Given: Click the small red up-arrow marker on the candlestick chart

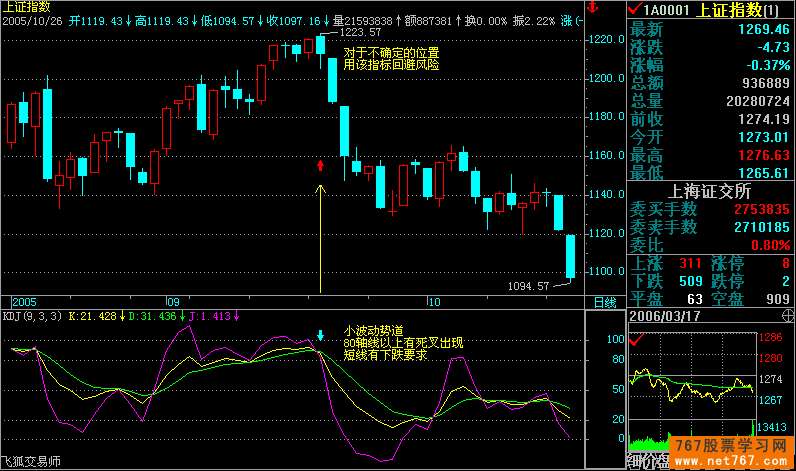Looking at the screenshot, I should tap(320, 164).
